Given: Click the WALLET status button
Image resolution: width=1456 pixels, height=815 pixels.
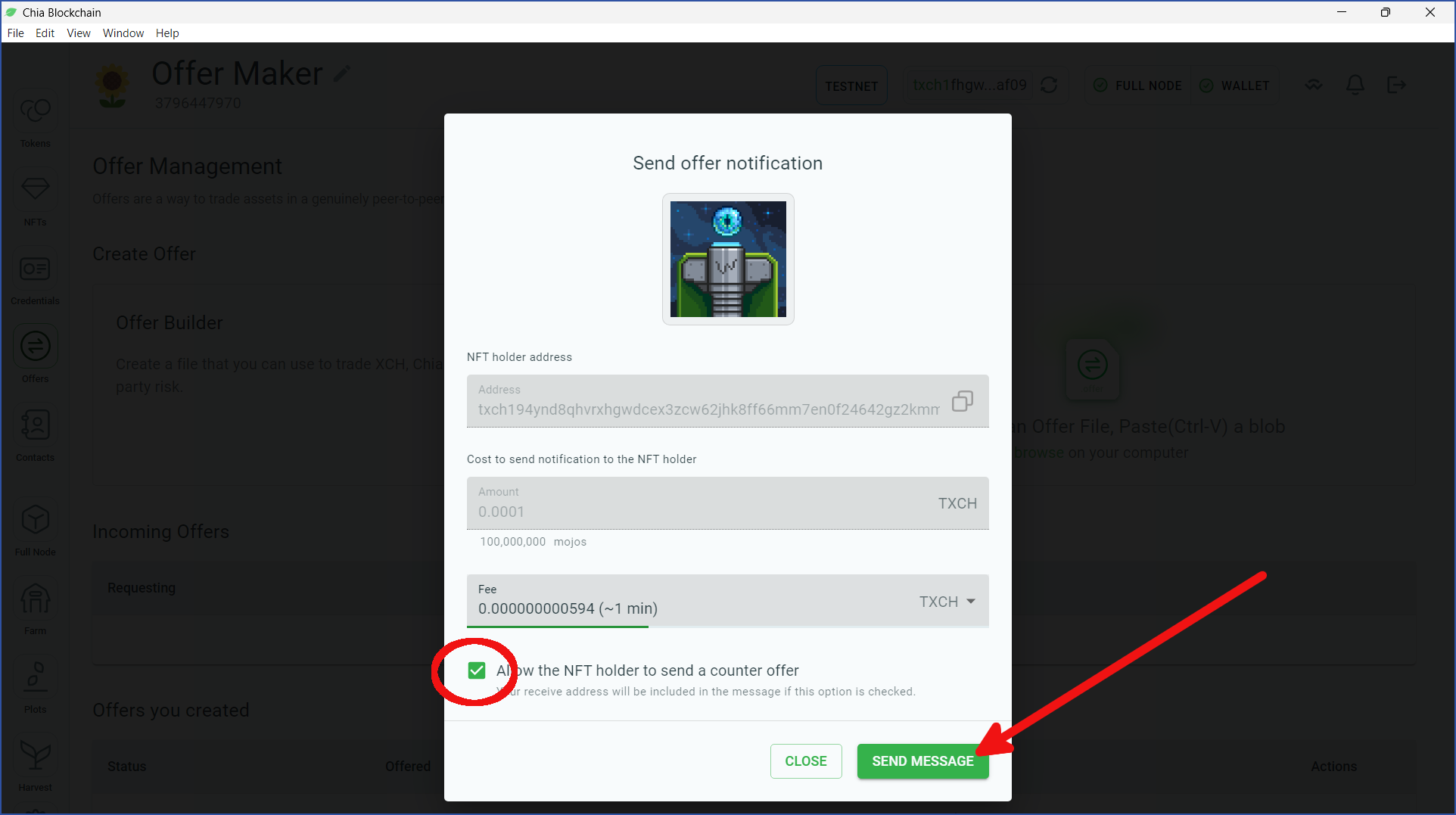Looking at the screenshot, I should click(x=1235, y=86).
